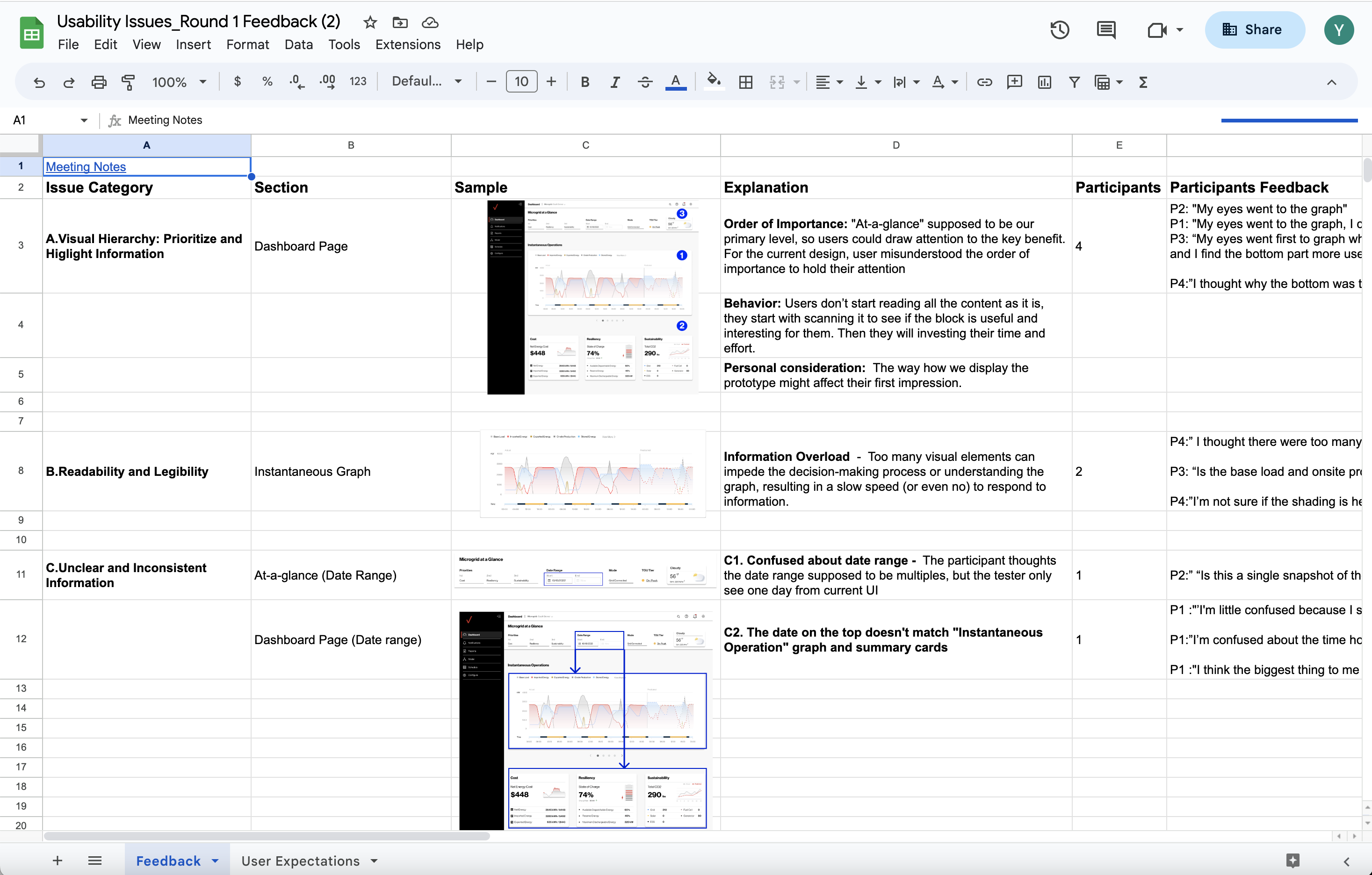Open the Meeting Notes link in A1
Image resolution: width=1372 pixels, height=875 pixels.
coord(86,166)
